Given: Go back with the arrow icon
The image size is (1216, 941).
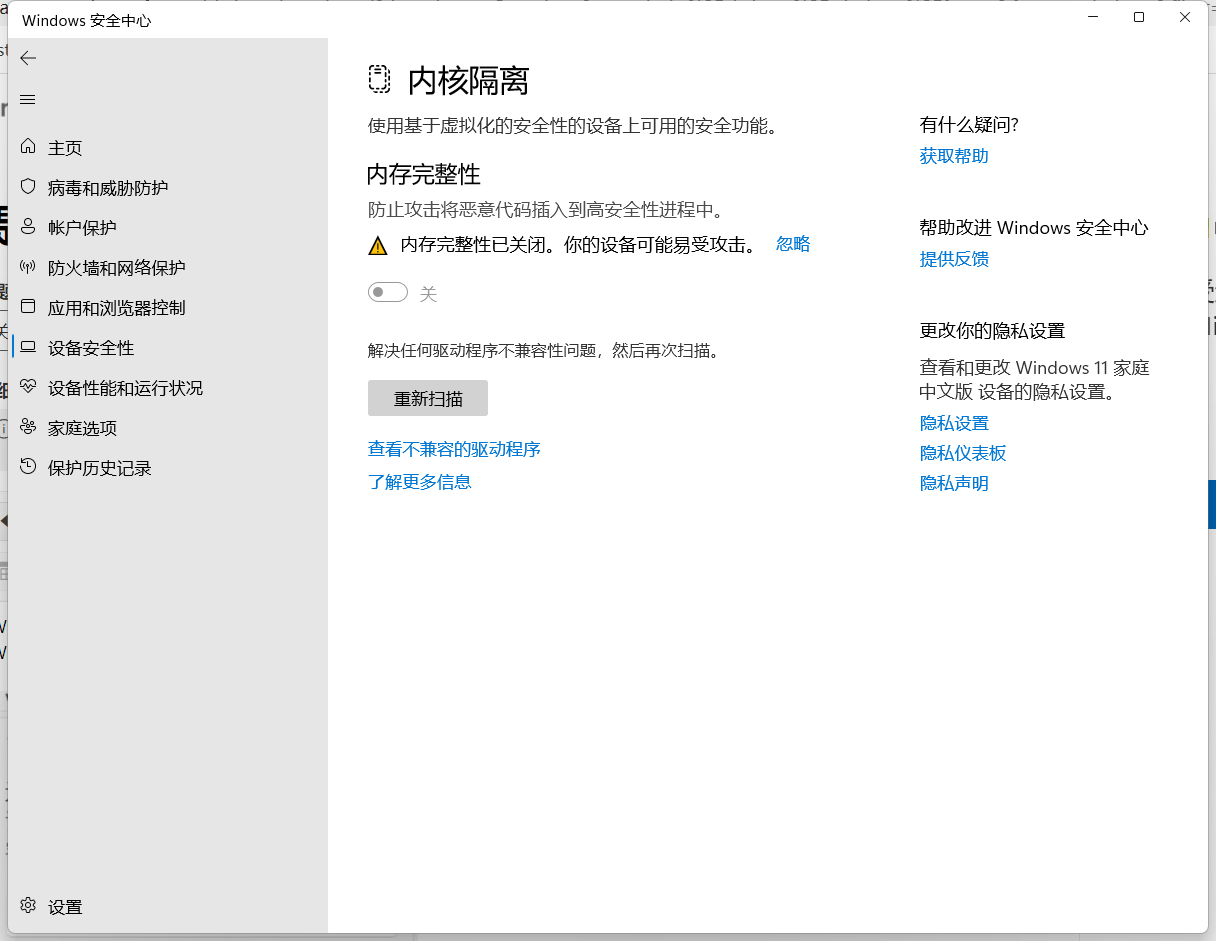Looking at the screenshot, I should point(28,58).
